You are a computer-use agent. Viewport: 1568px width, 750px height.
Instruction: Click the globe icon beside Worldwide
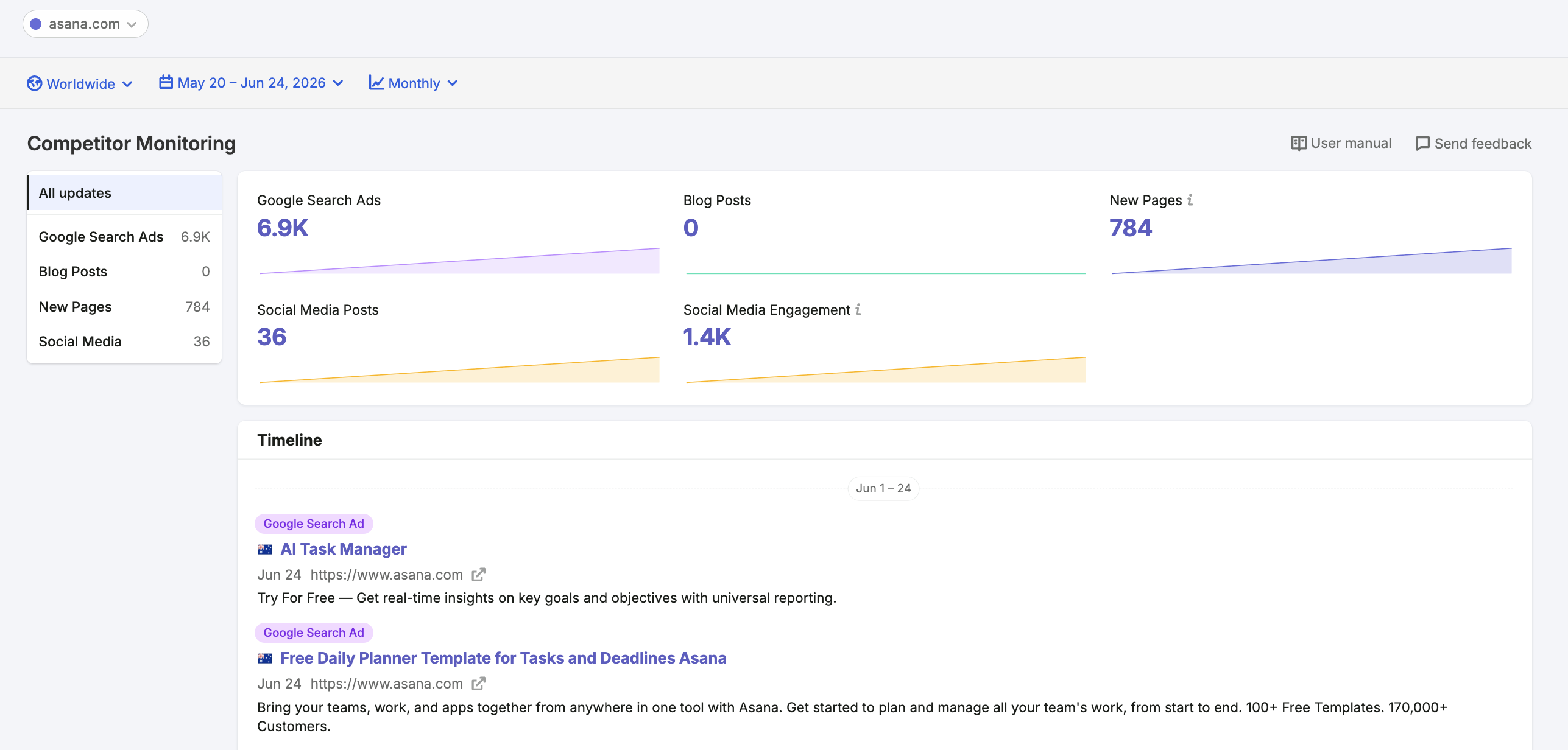pyautogui.click(x=34, y=83)
